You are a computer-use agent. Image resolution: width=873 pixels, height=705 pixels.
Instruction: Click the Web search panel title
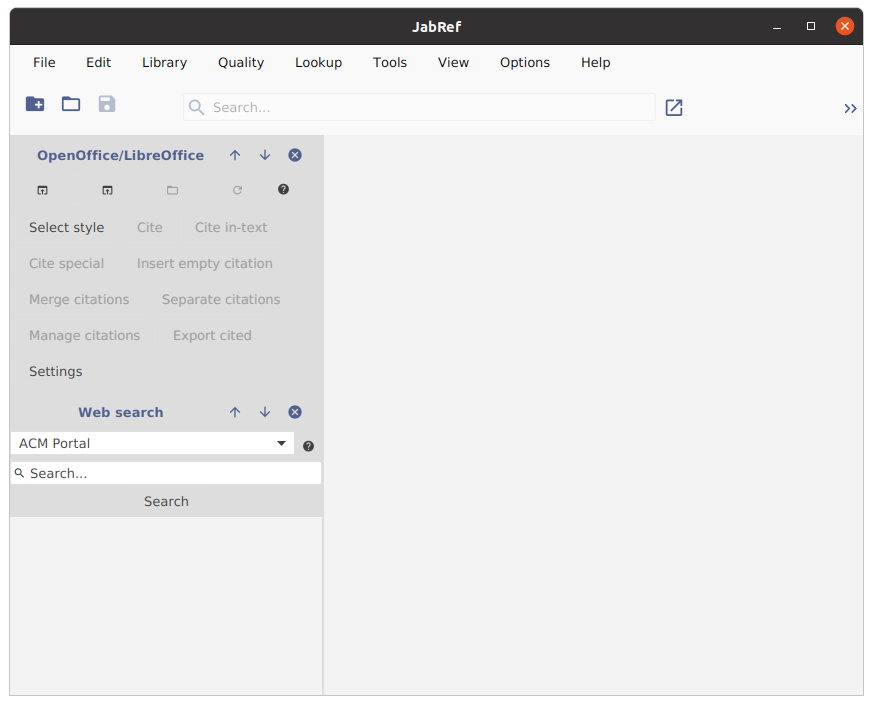point(121,413)
